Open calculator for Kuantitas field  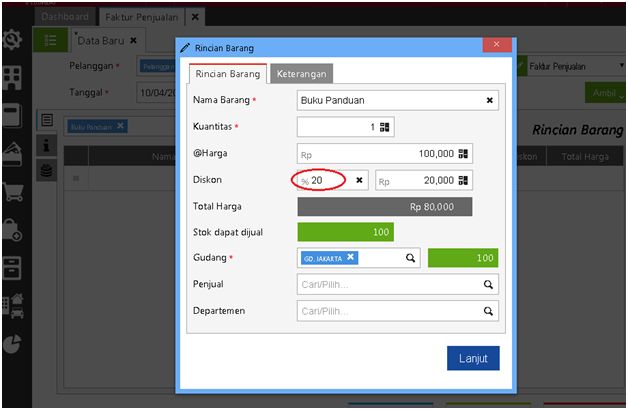tap(384, 127)
